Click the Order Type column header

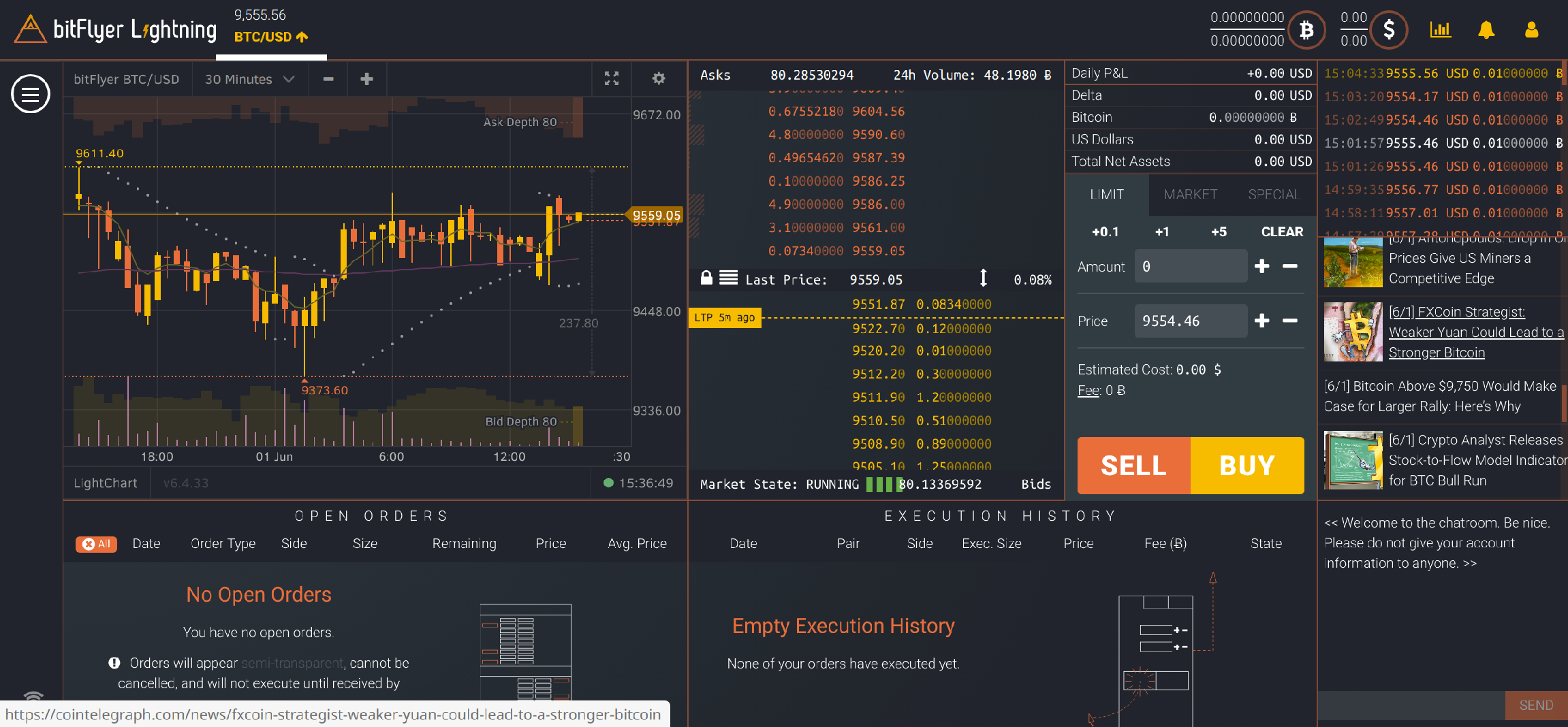click(x=223, y=544)
